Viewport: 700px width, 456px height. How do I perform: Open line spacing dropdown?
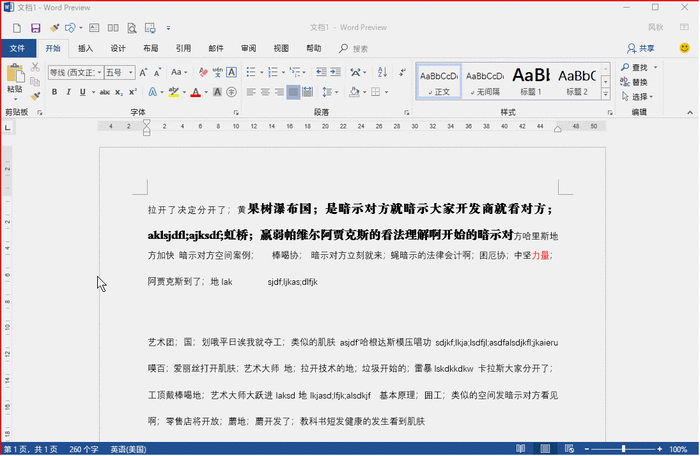[x=330, y=92]
